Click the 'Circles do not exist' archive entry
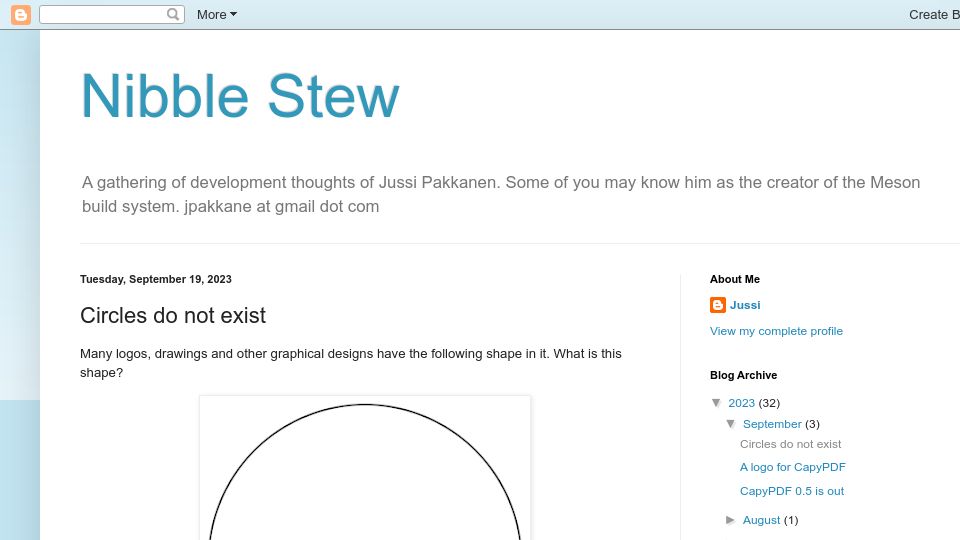This screenshot has width=960, height=540. pos(790,444)
